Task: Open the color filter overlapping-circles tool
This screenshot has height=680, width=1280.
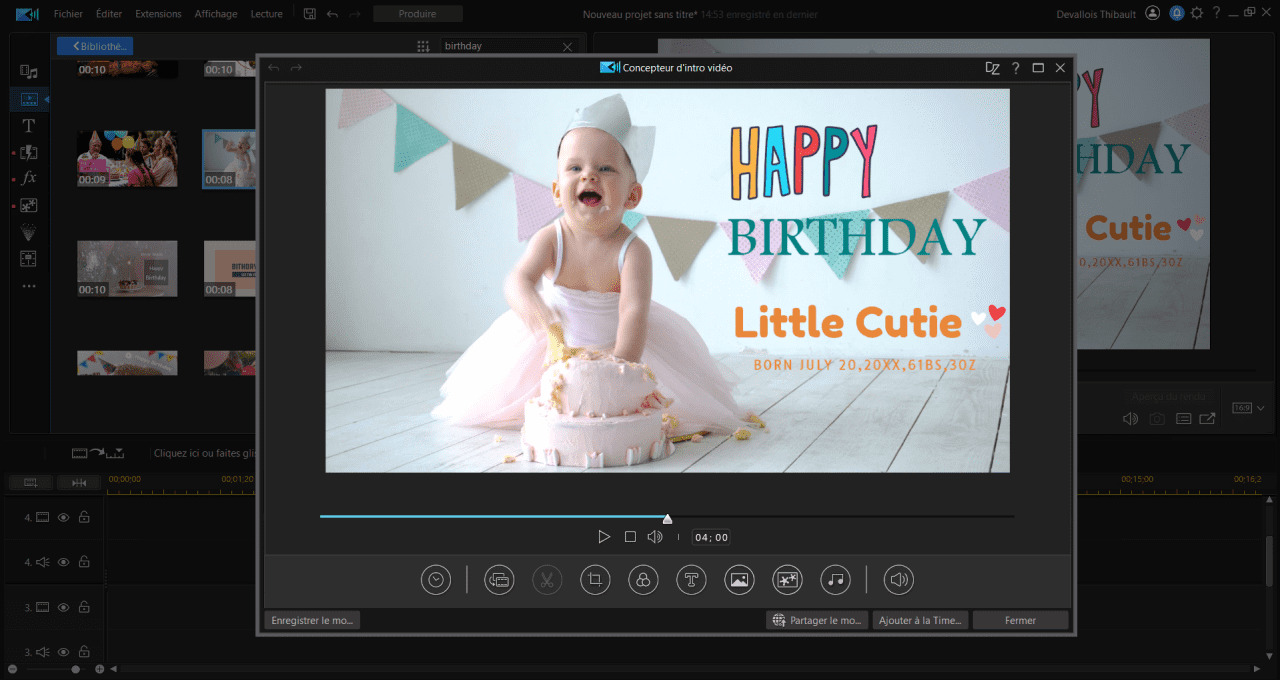Action: click(x=643, y=580)
